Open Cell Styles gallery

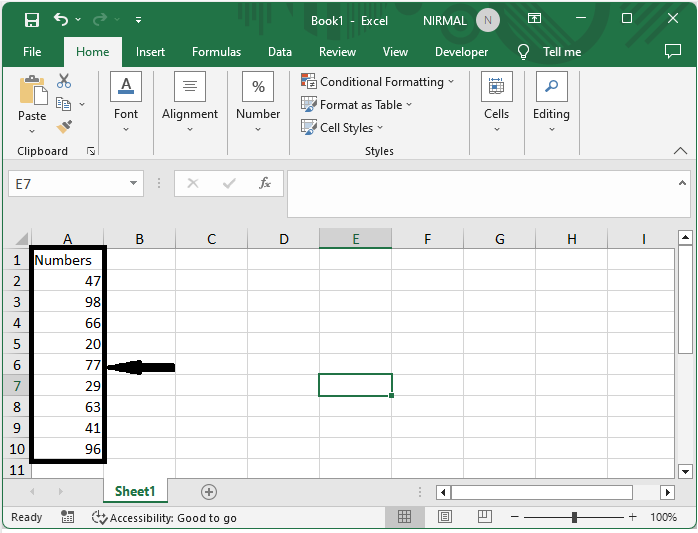(342, 128)
